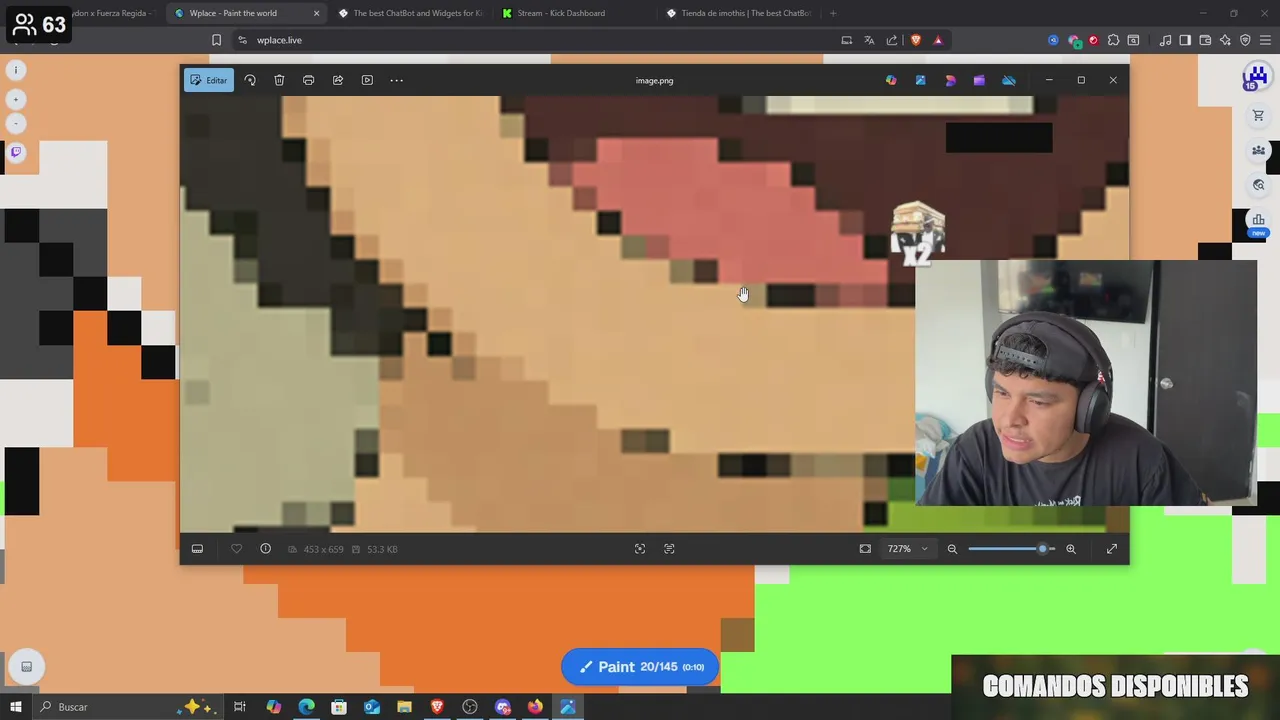This screenshot has width=1280, height=720.
Task: Share the image from Photos toolbar
Action: [338, 80]
